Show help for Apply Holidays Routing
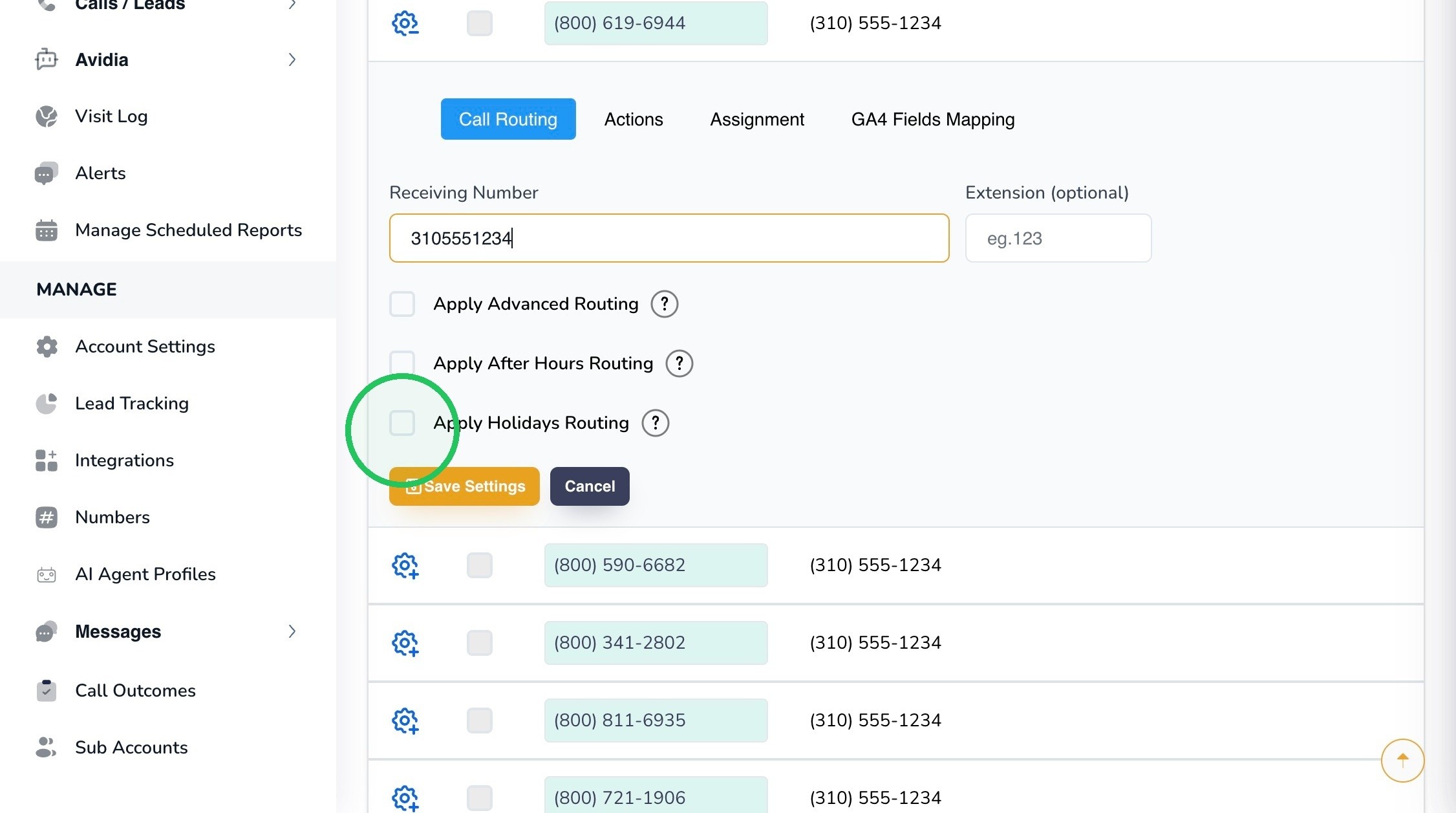 [655, 423]
